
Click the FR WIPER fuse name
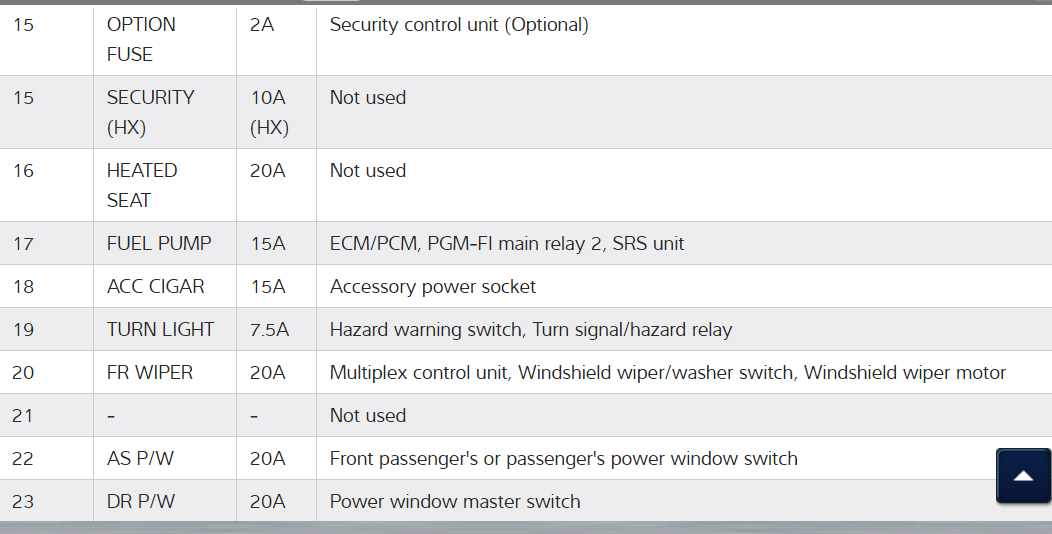tap(150, 372)
